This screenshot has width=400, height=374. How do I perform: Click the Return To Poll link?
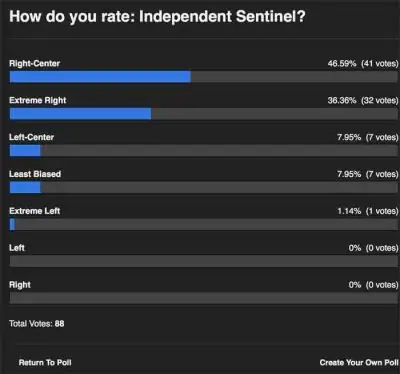click(x=45, y=362)
